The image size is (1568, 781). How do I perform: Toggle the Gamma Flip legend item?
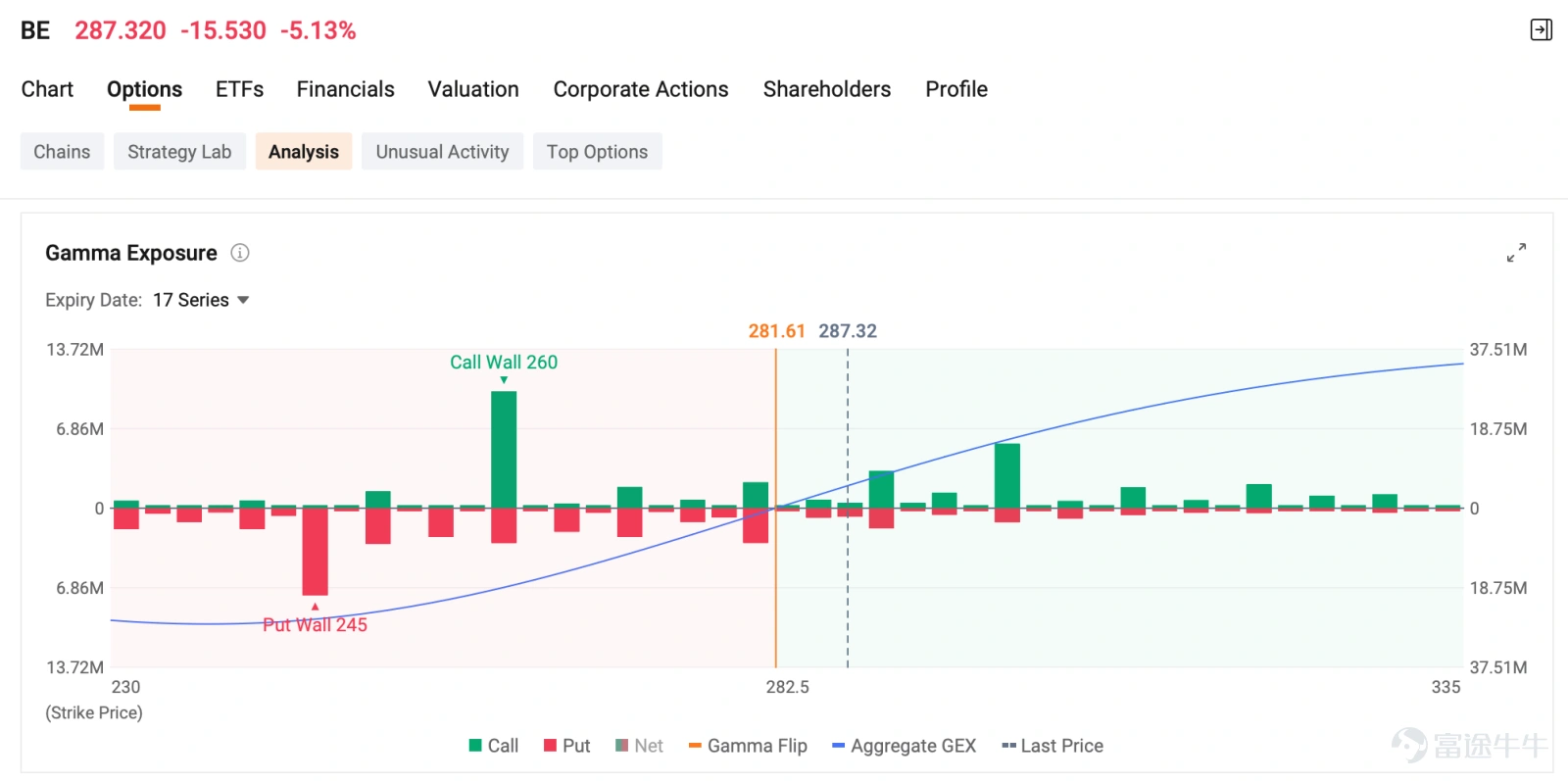click(748, 746)
